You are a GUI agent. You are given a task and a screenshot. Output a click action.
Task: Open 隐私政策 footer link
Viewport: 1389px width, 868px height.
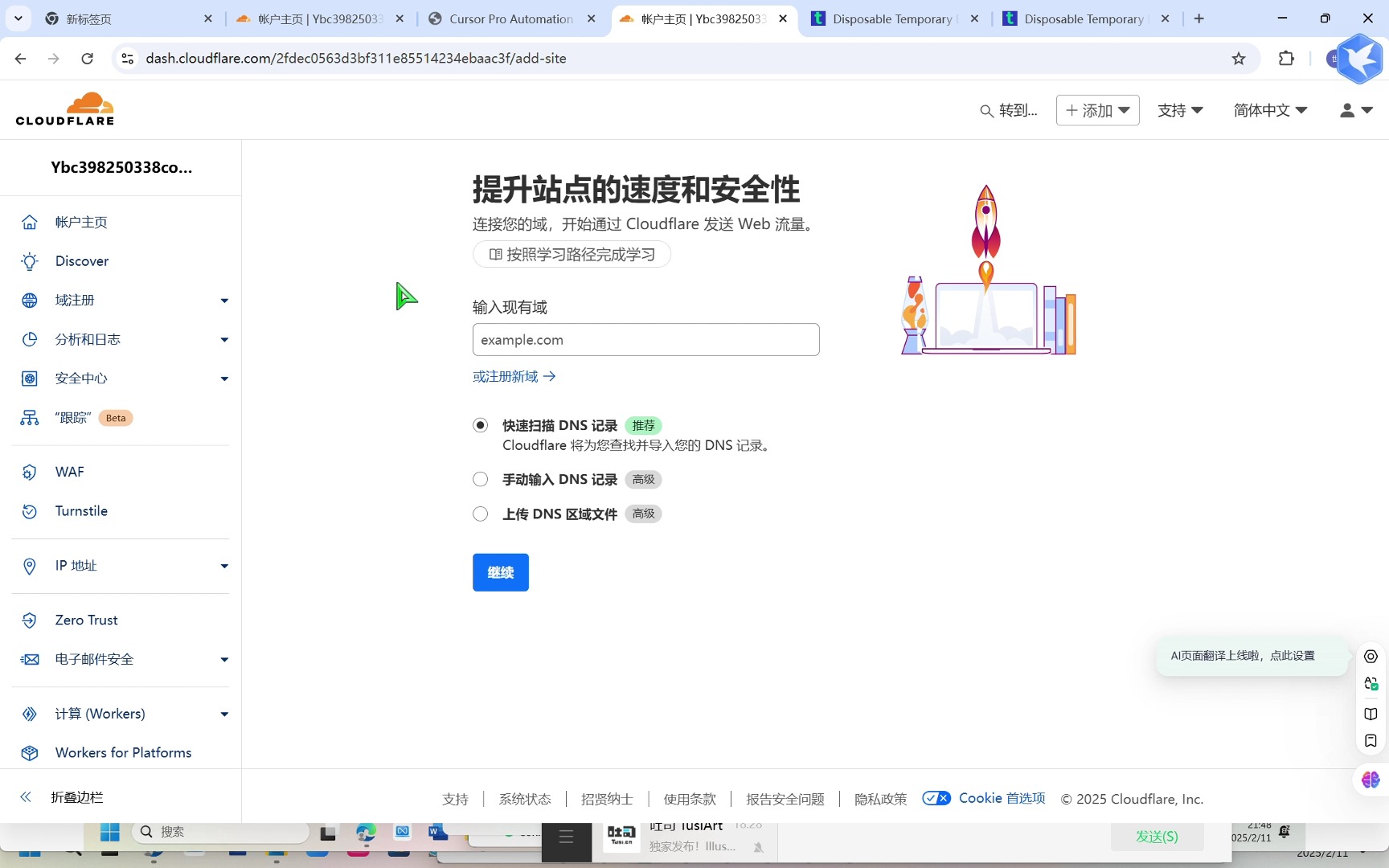point(880,799)
